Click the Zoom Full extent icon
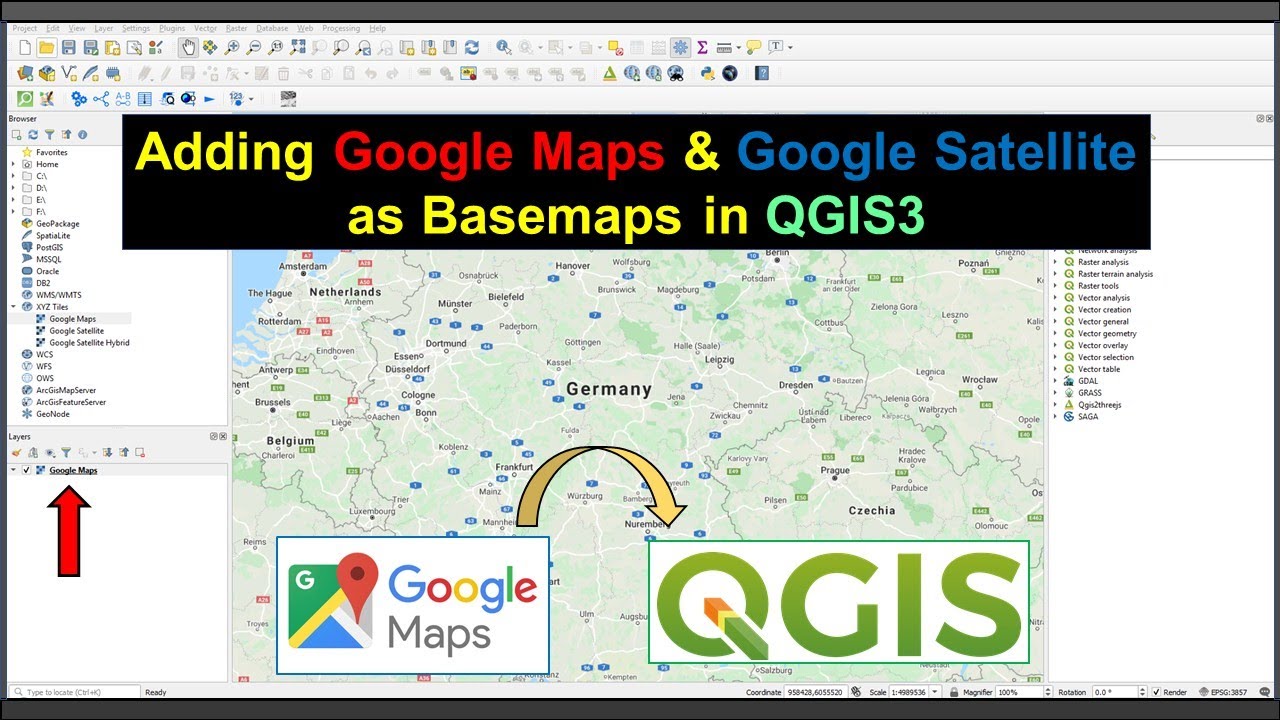 pos(298,47)
